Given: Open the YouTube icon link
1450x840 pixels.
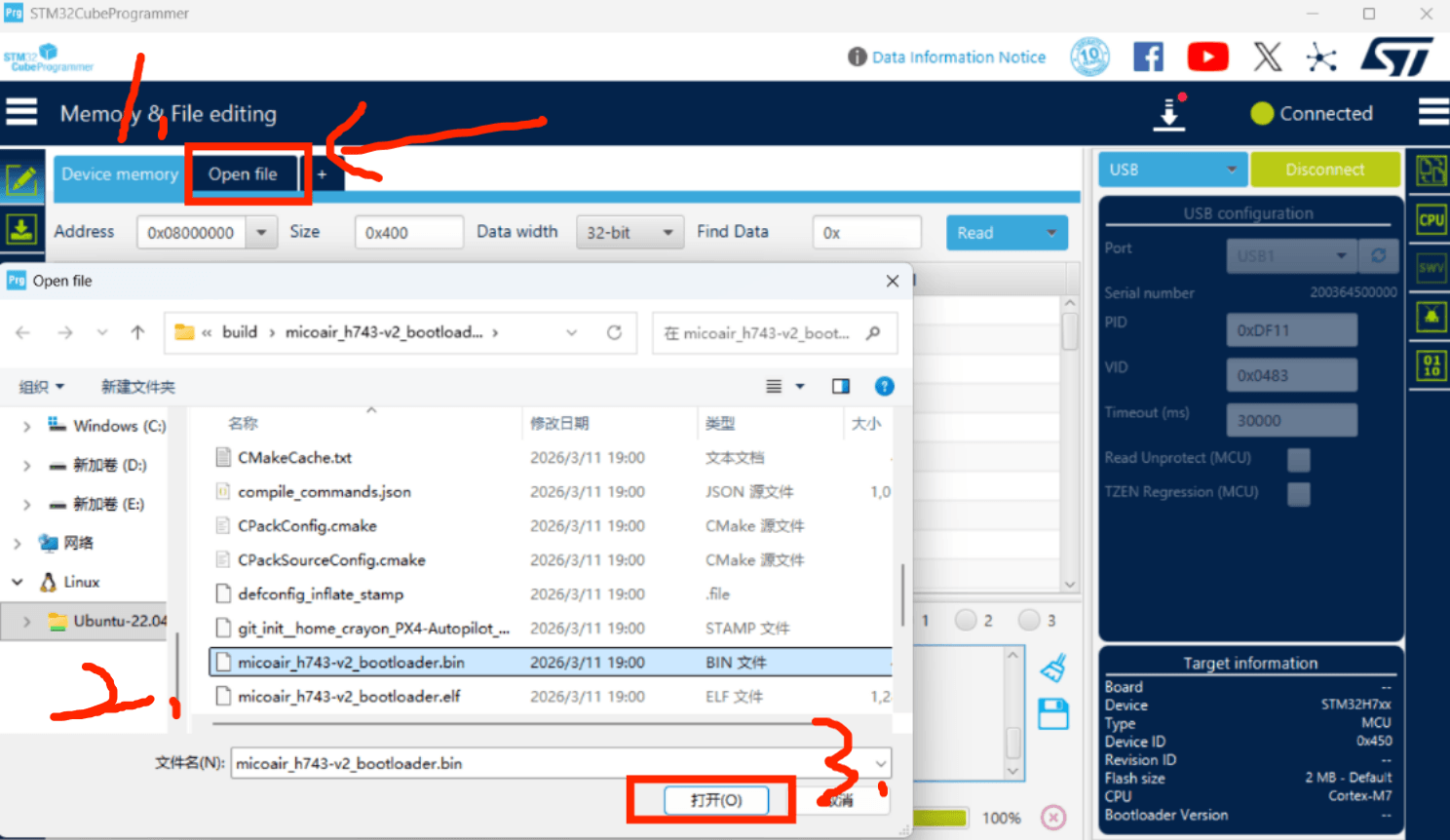Looking at the screenshot, I should point(1207,57).
